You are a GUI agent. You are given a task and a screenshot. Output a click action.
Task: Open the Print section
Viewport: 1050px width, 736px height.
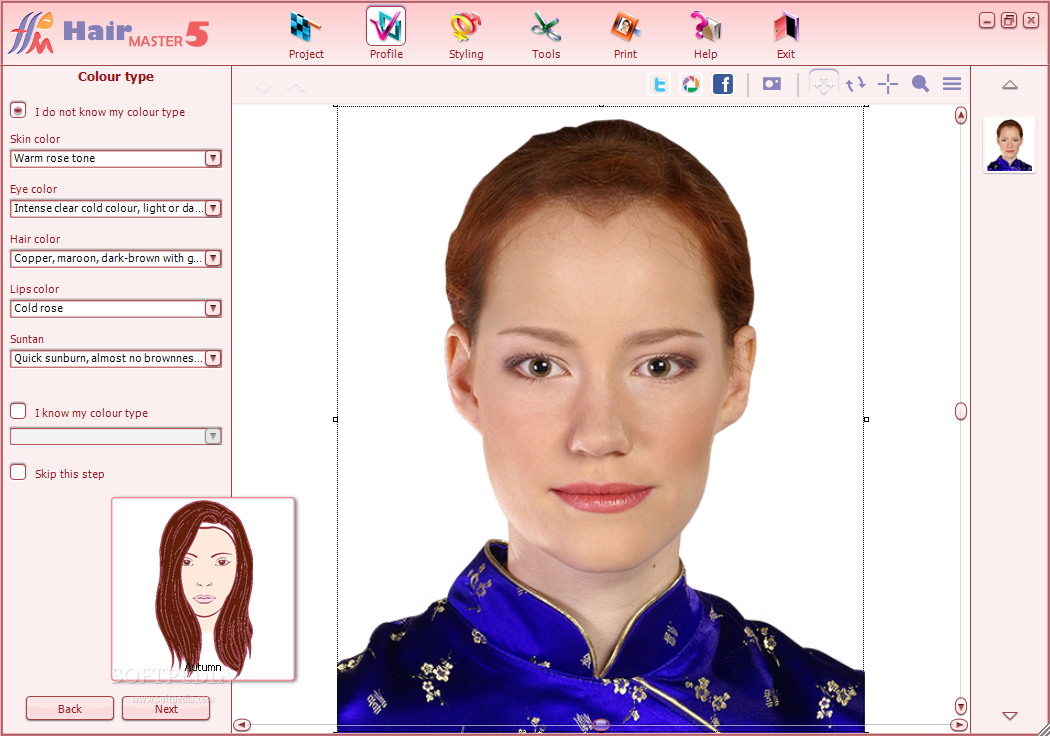tap(625, 36)
